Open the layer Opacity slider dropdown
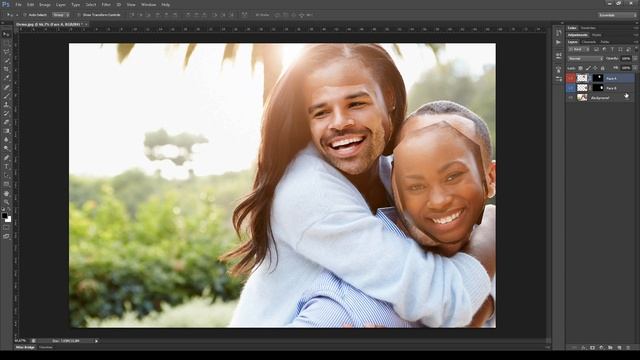The width and height of the screenshot is (640, 360). 635,58
